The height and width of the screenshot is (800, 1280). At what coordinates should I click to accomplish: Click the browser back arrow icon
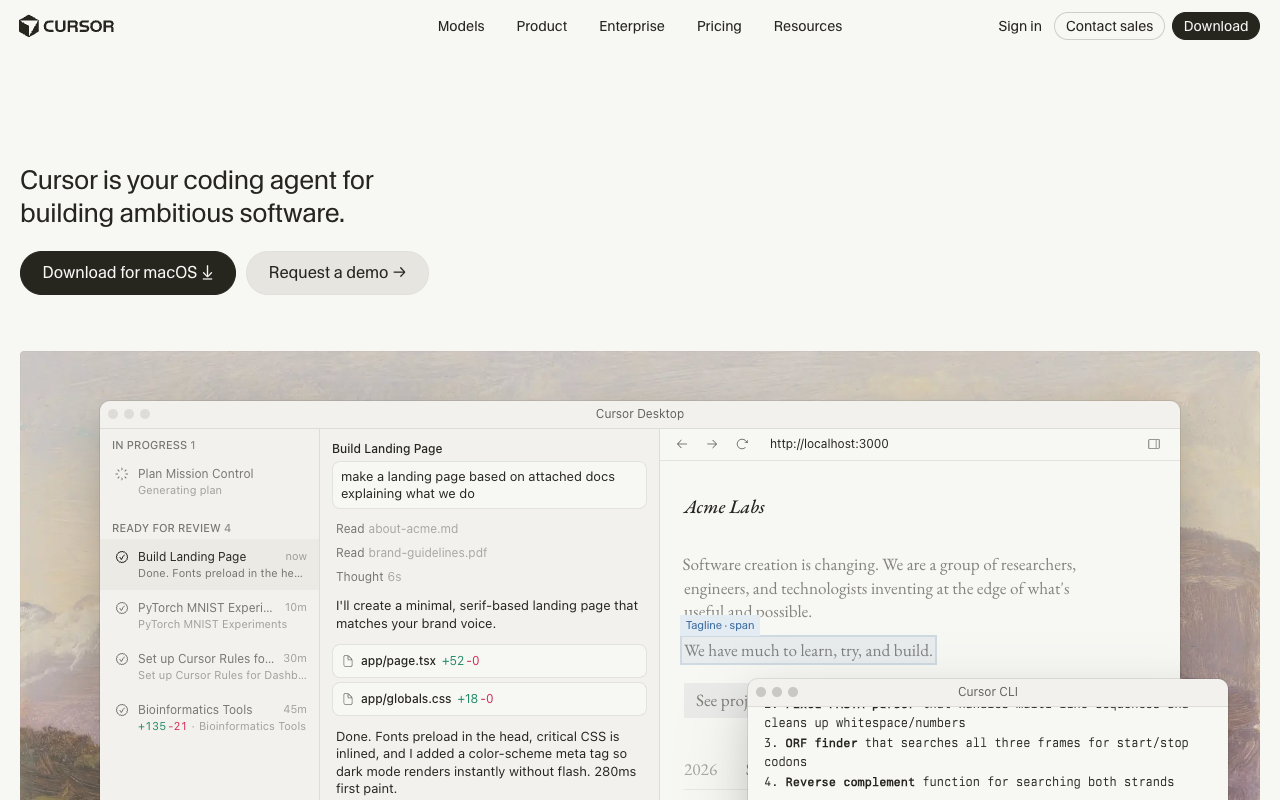tap(682, 444)
